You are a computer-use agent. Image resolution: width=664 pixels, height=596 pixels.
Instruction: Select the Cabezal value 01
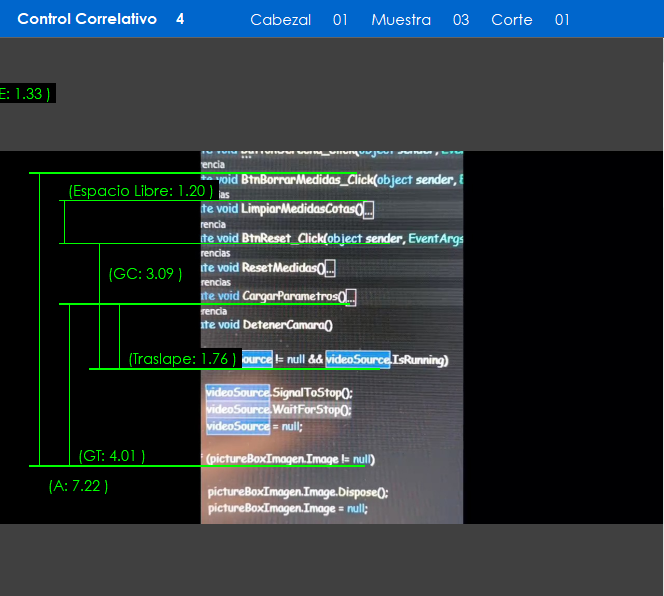pos(340,20)
